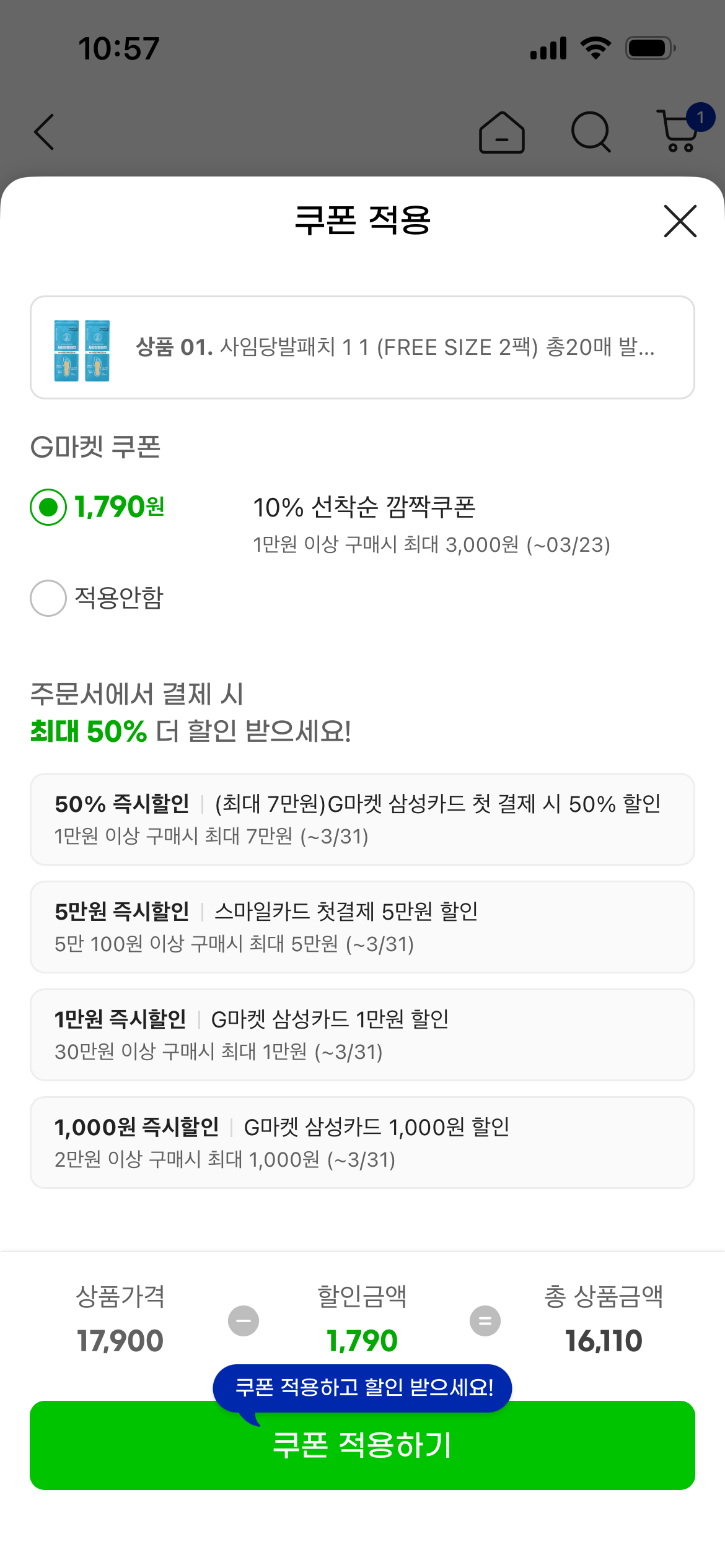Select the 적용안함 radio option

48,598
